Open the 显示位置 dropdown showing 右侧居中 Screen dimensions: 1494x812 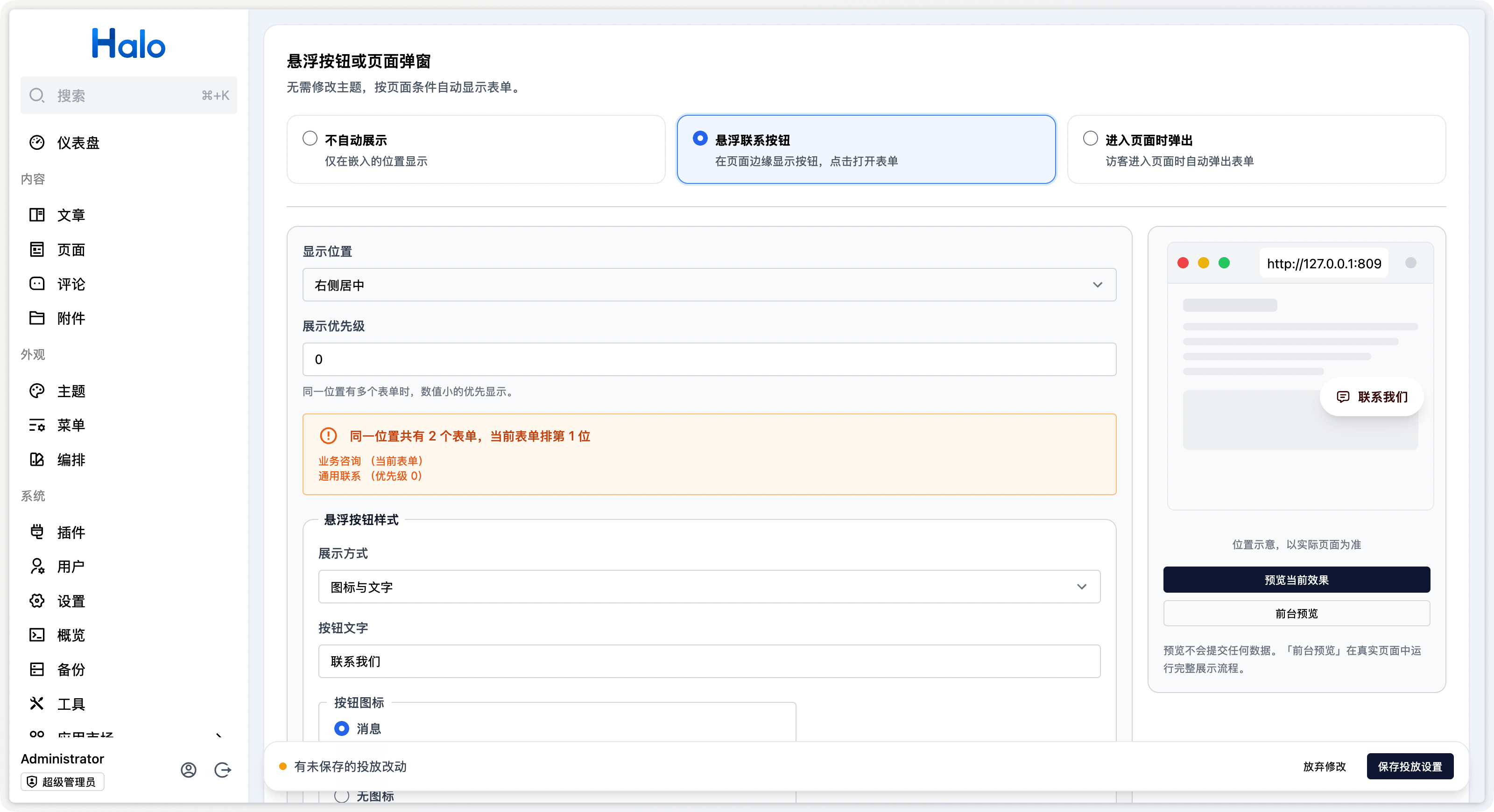[709, 285]
